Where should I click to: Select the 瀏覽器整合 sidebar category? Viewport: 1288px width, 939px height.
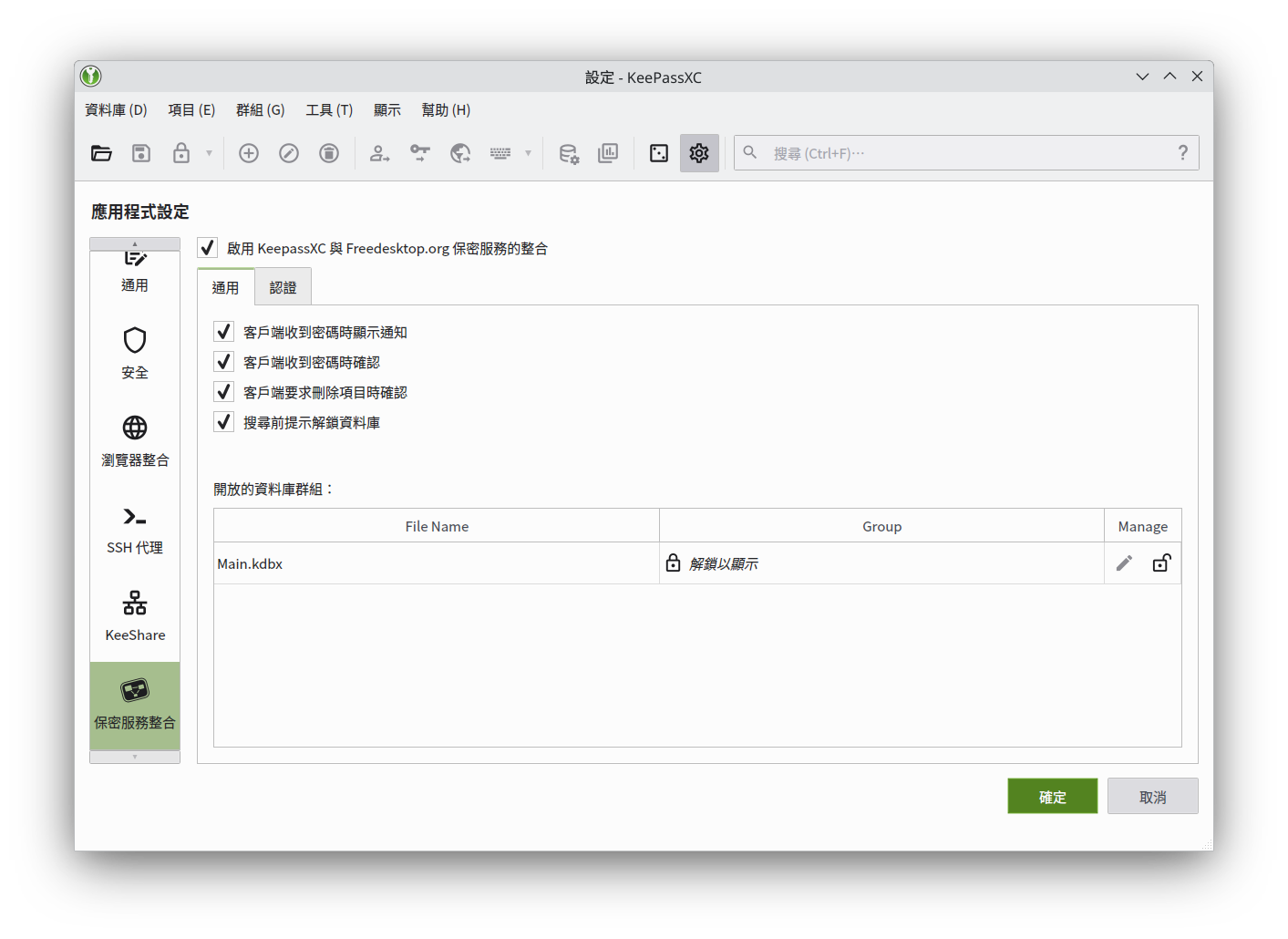(135, 441)
